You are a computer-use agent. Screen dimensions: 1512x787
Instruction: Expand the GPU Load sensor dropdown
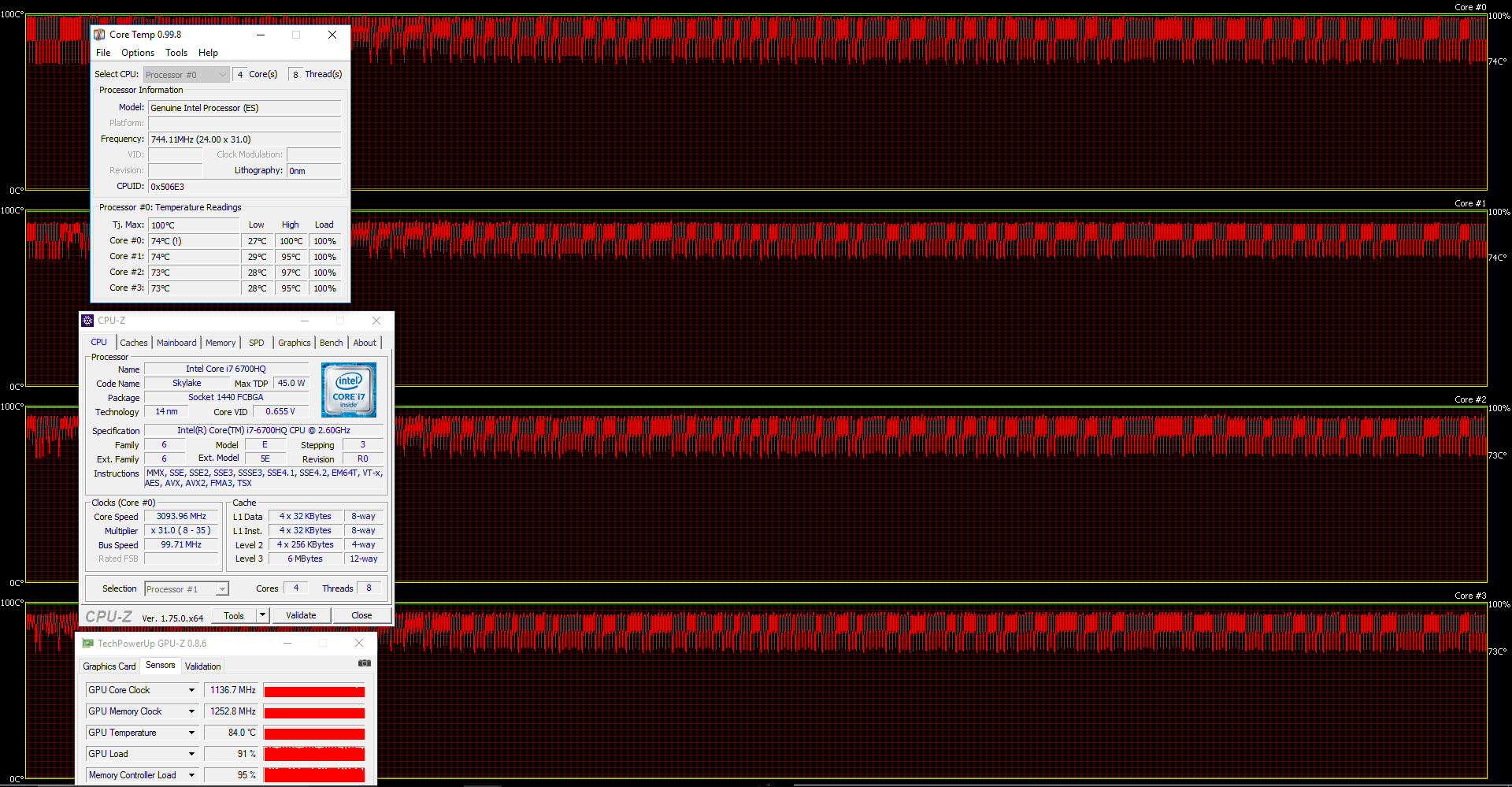coord(191,754)
